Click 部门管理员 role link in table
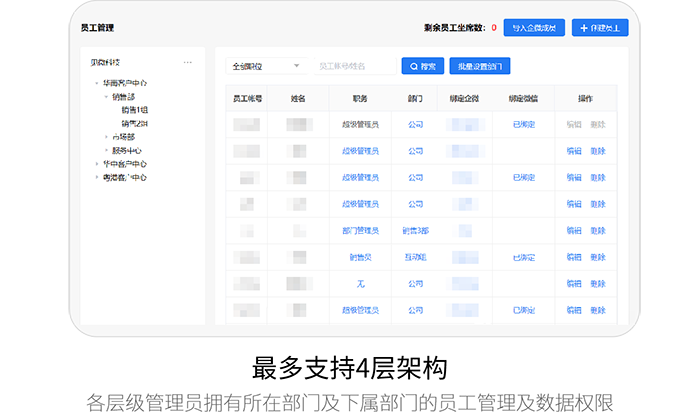This screenshot has width=700, height=419. [360, 231]
